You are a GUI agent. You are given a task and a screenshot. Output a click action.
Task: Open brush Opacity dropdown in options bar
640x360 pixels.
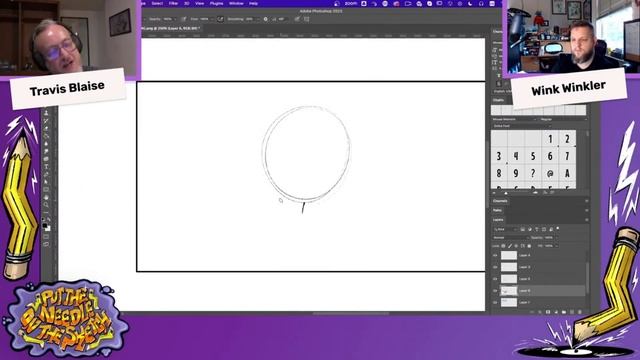175,19
